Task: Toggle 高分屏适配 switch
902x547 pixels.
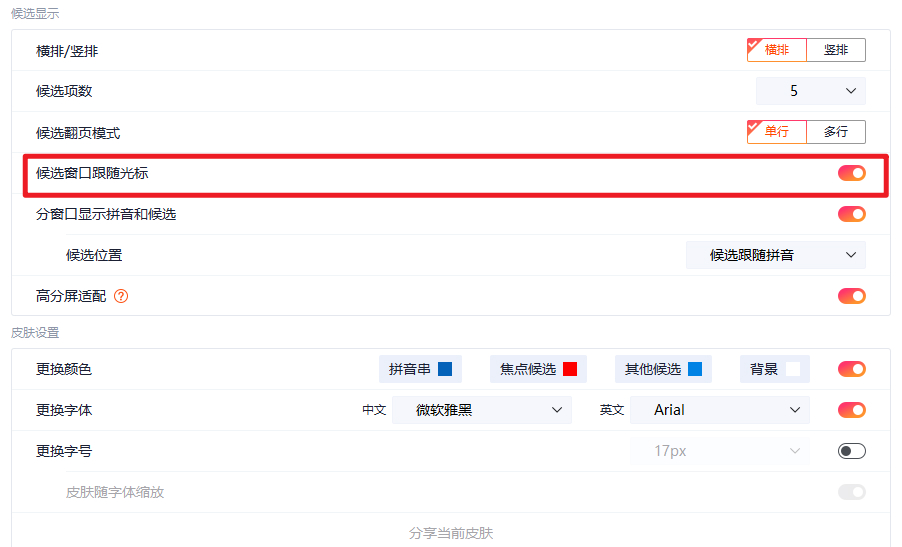Action: point(851,296)
